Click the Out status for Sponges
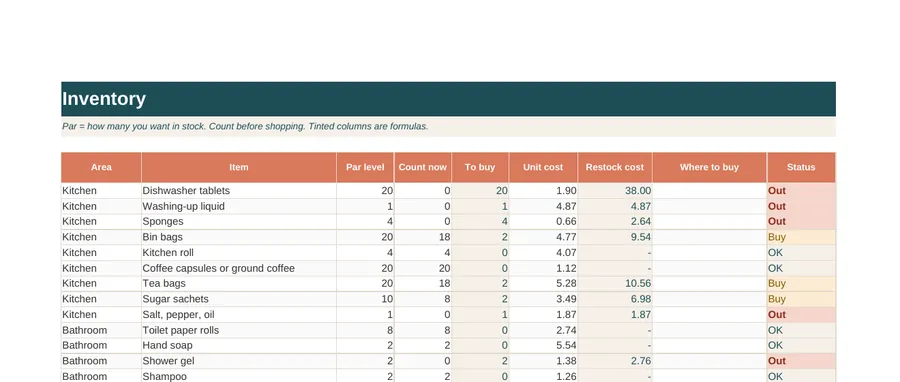The height and width of the screenshot is (382, 900). coord(801,221)
